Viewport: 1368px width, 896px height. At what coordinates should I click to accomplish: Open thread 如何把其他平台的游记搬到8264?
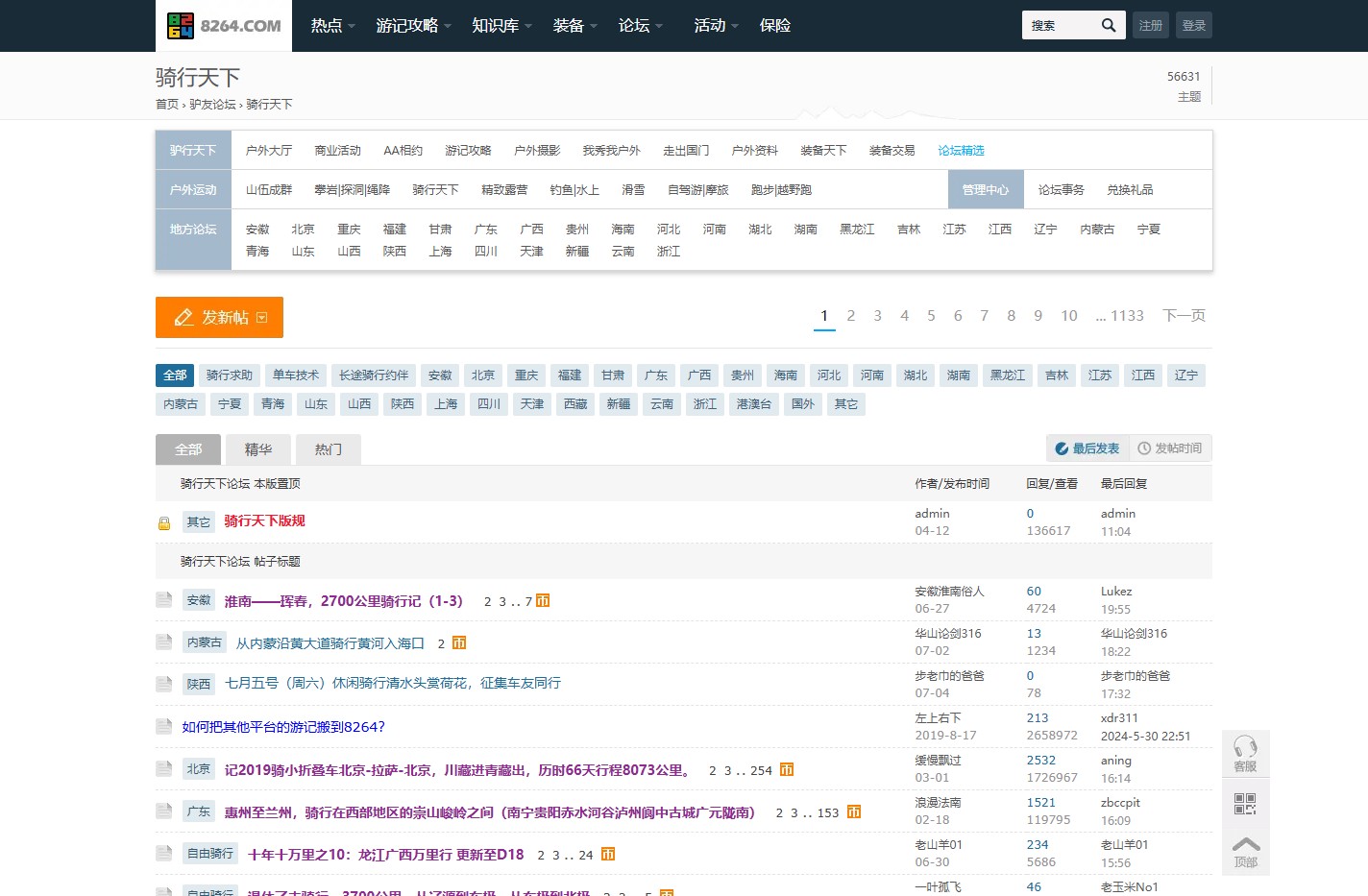pyautogui.click(x=283, y=727)
